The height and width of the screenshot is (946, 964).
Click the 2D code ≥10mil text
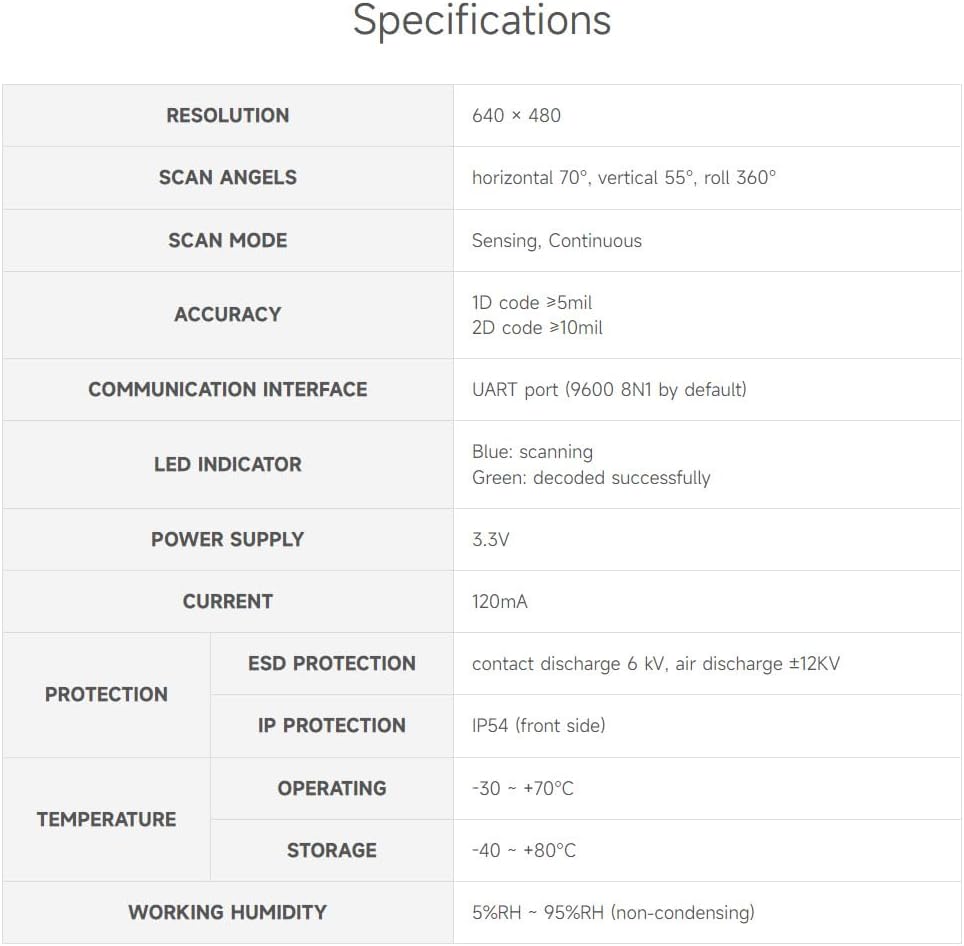[537, 328]
